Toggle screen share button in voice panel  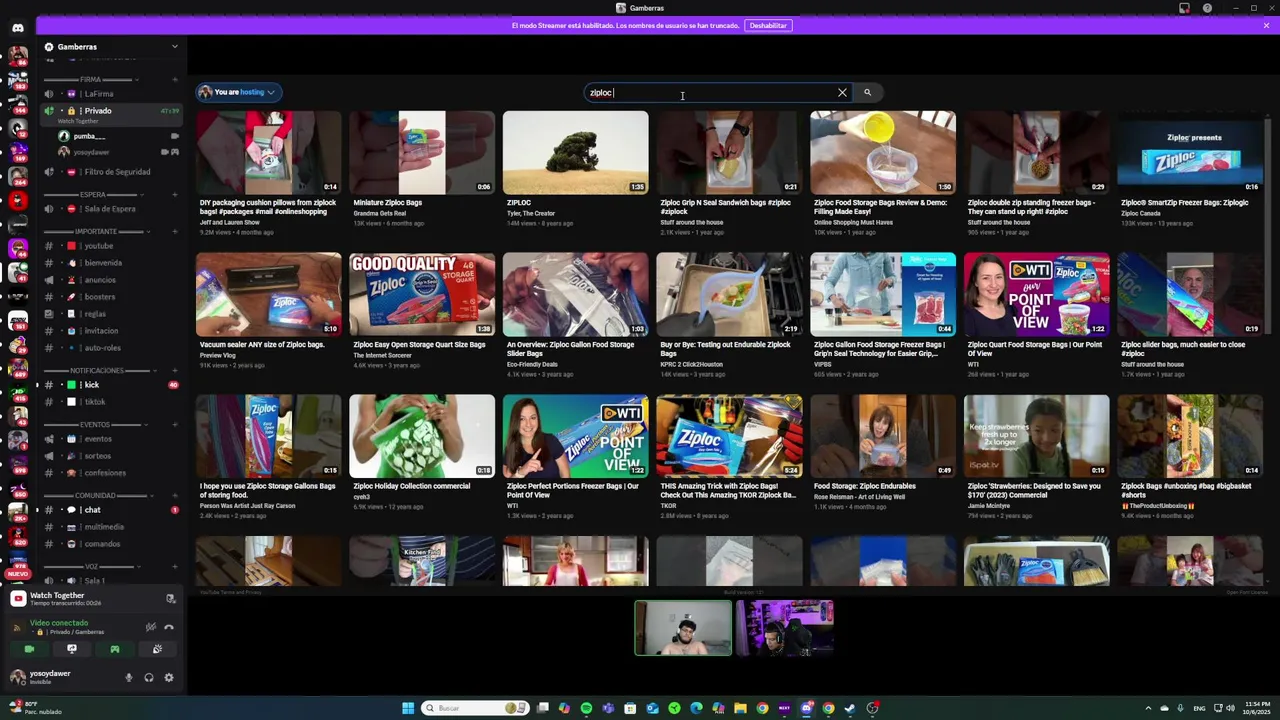pos(72,649)
